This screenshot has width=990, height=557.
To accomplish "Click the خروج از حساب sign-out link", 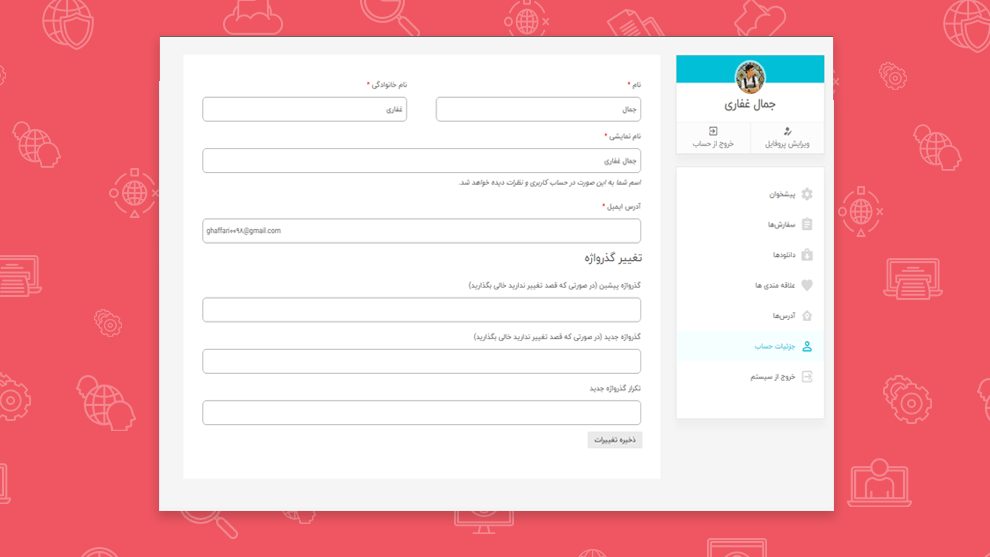I will coord(713,138).
